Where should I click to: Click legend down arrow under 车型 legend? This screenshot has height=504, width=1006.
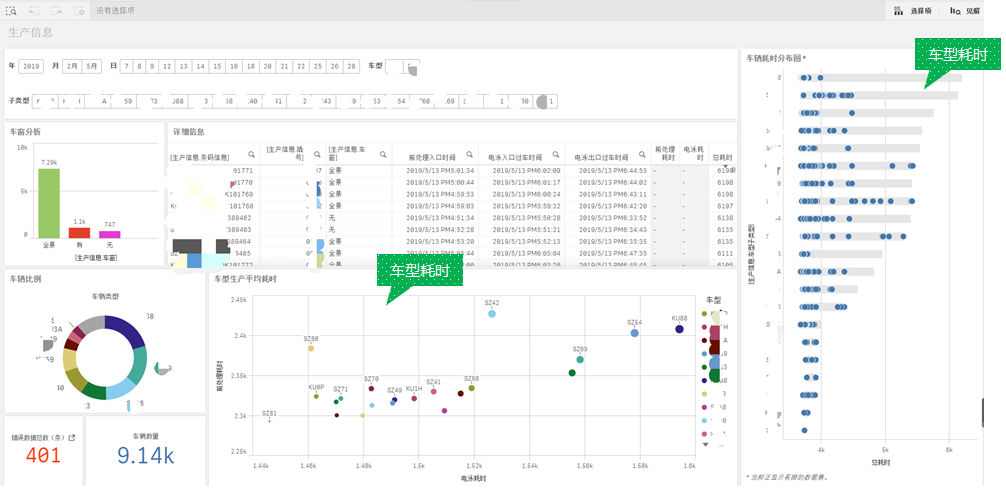[x=706, y=444]
